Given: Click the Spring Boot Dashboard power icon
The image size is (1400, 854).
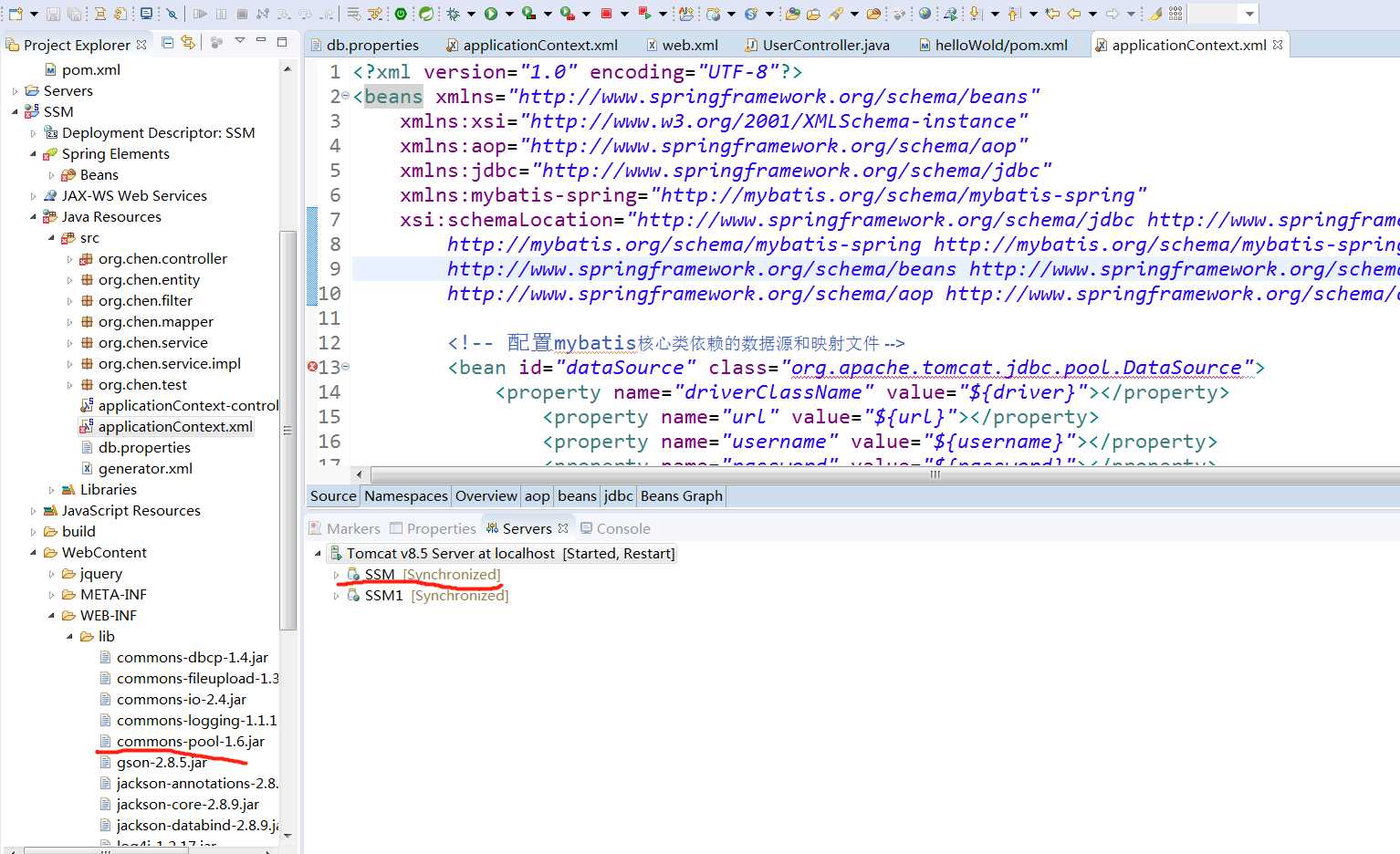Looking at the screenshot, I should pos(401,14).
